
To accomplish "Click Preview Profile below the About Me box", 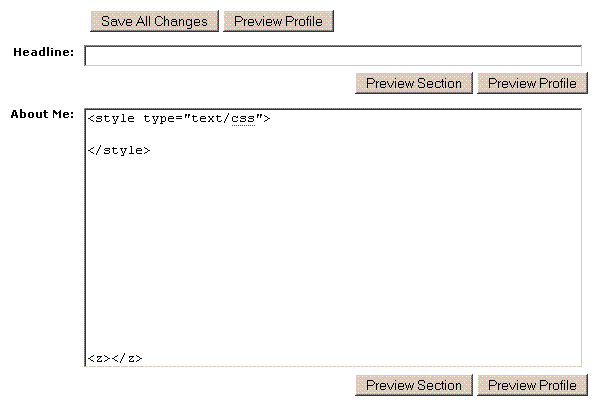I will point(532,385).
